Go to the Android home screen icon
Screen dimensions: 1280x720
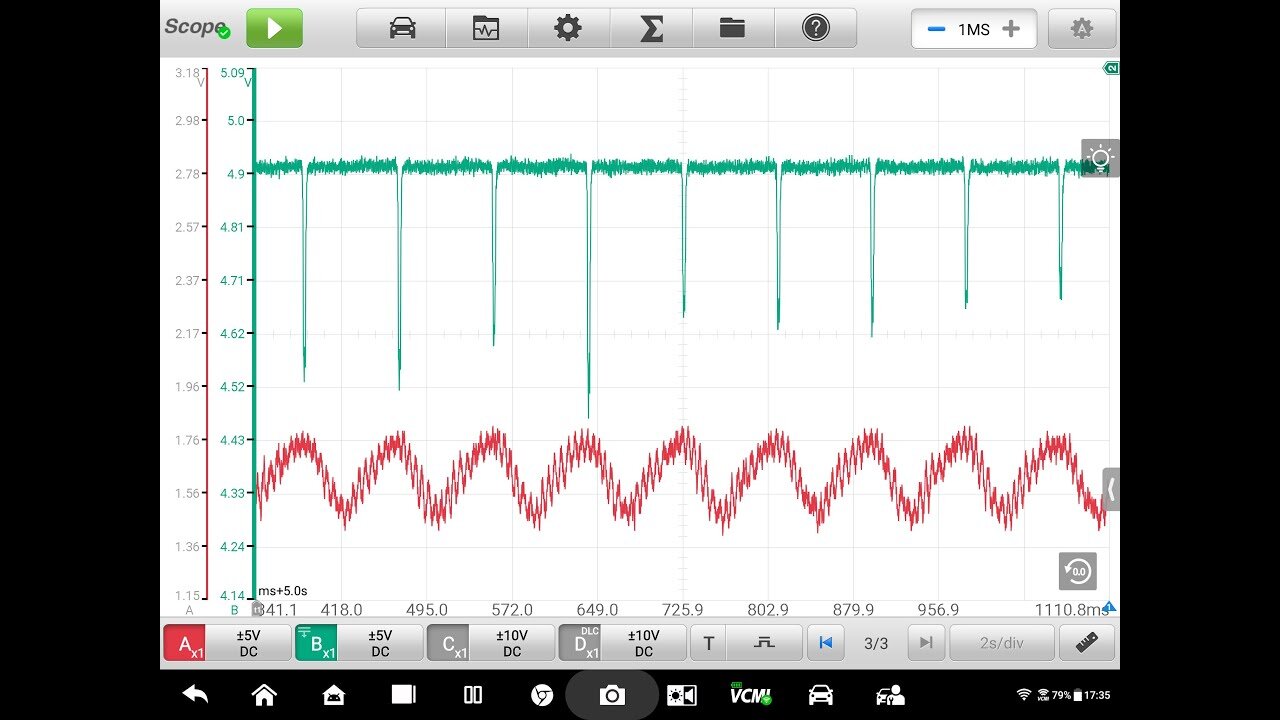tap(264, 695)
